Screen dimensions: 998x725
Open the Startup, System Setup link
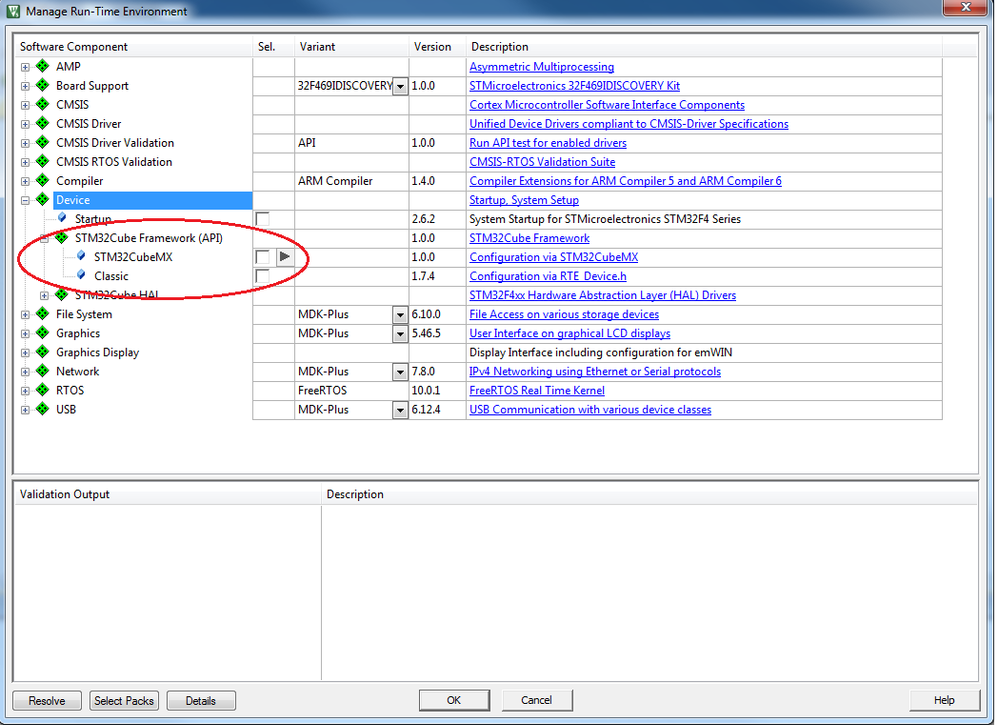click(x=524, y=201)
